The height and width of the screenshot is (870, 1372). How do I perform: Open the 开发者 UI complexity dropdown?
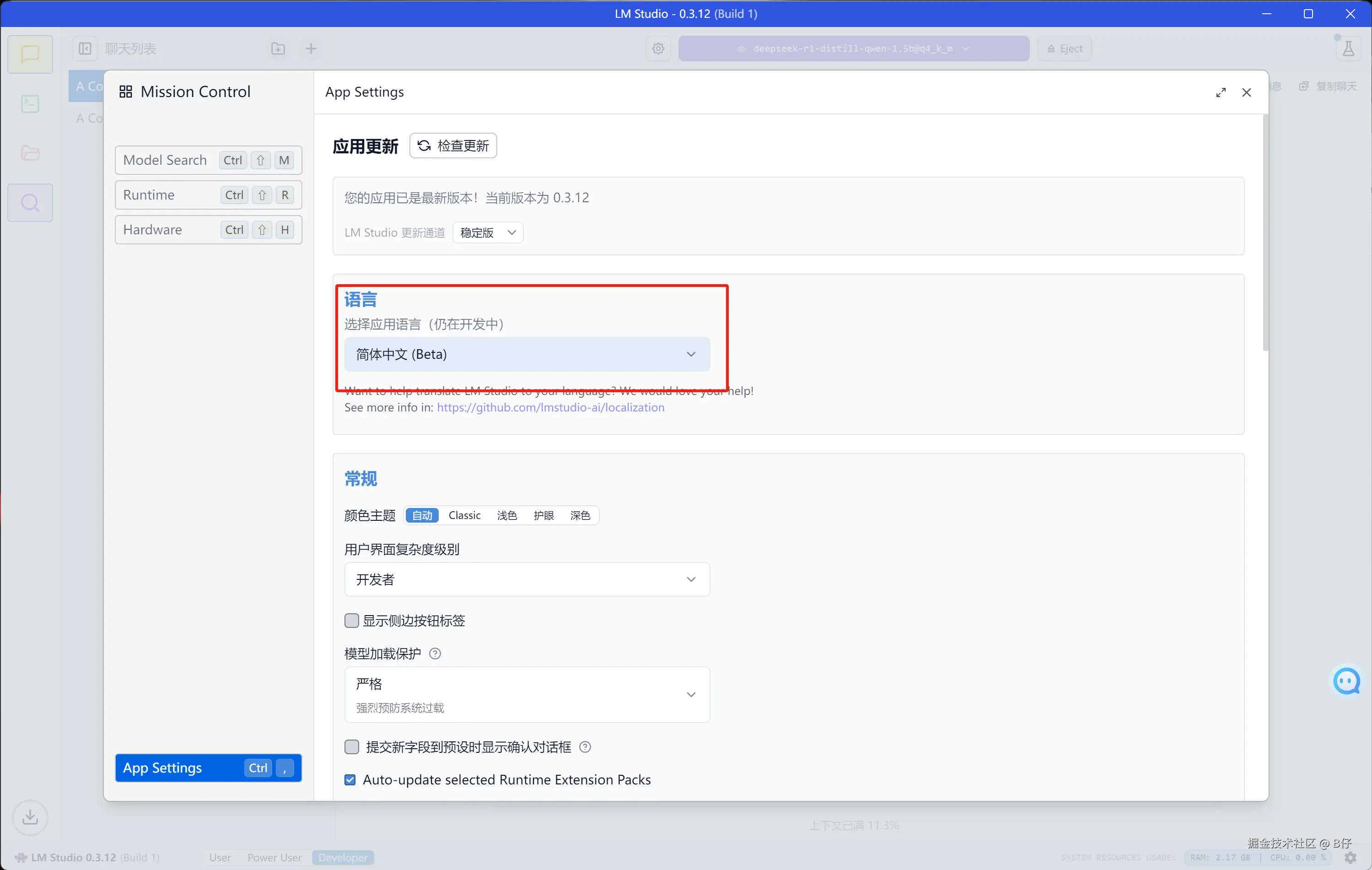point(527,579)
